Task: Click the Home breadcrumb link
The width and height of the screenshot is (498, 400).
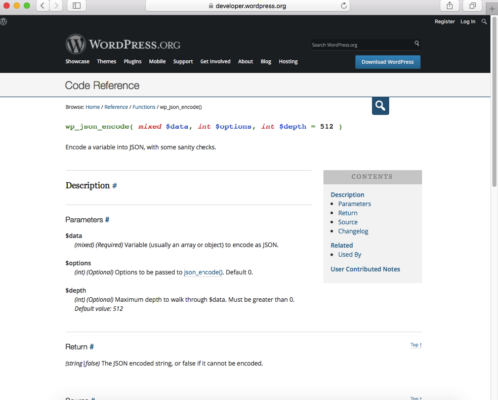Action: 93,107
